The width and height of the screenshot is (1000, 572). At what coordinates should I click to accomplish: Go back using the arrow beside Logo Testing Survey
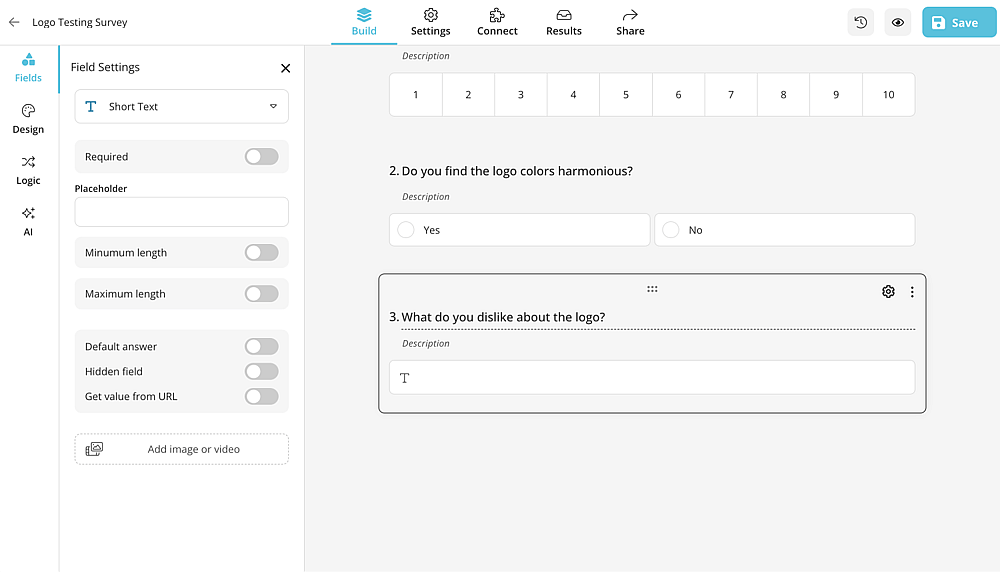tap(14, 22)
